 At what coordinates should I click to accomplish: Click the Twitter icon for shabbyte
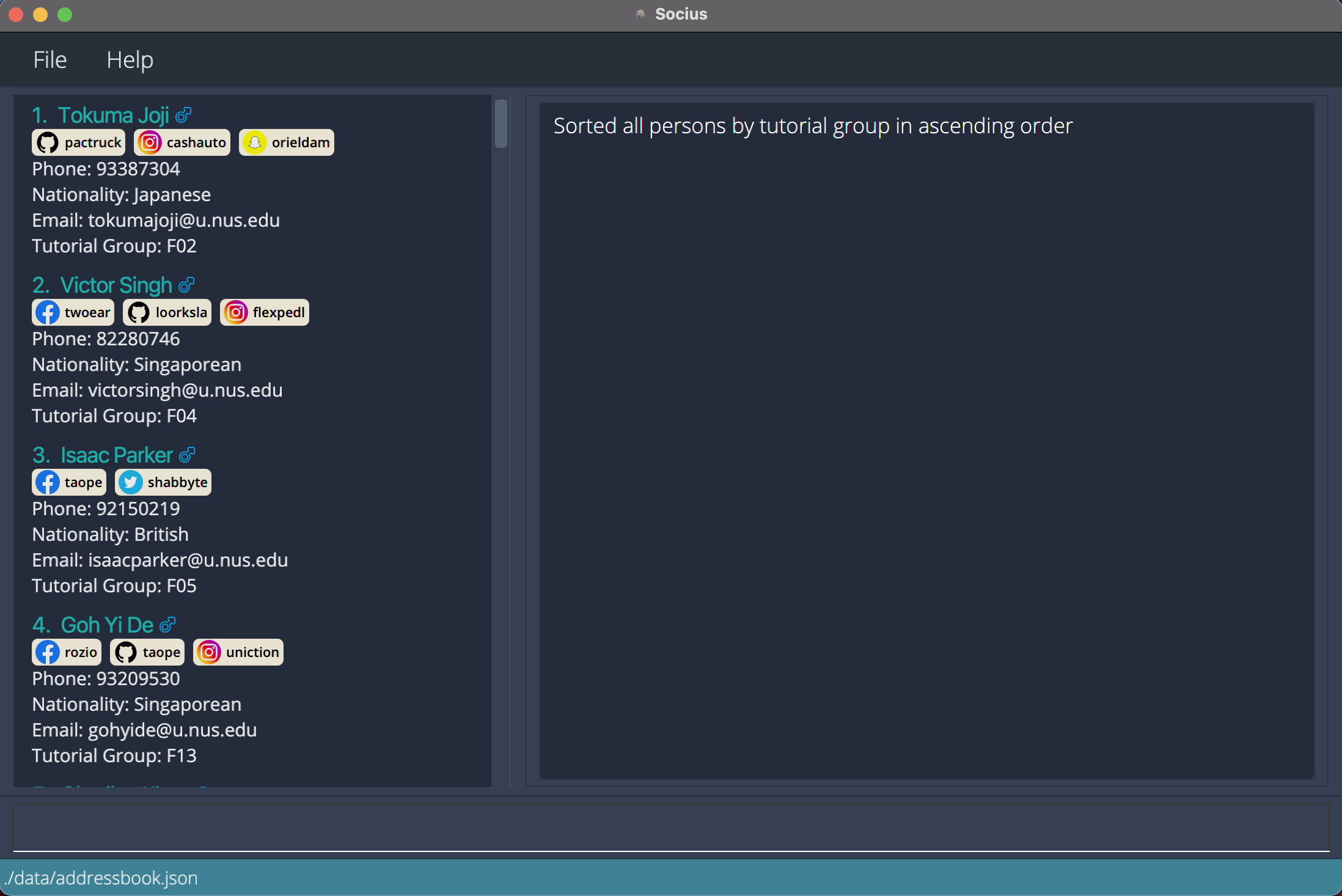(x=130, y=482)
